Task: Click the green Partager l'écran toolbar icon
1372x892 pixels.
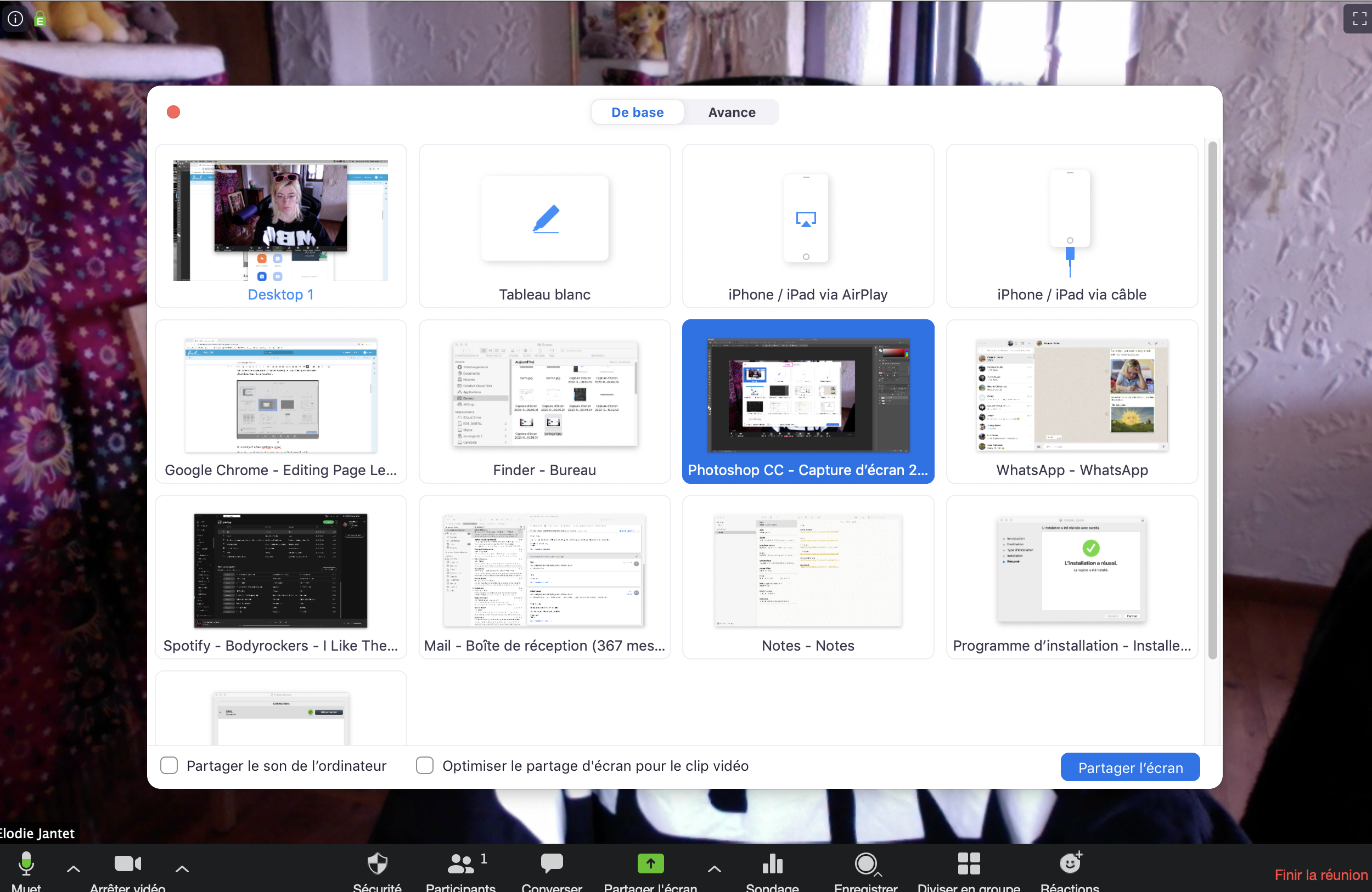Action: 650,863
